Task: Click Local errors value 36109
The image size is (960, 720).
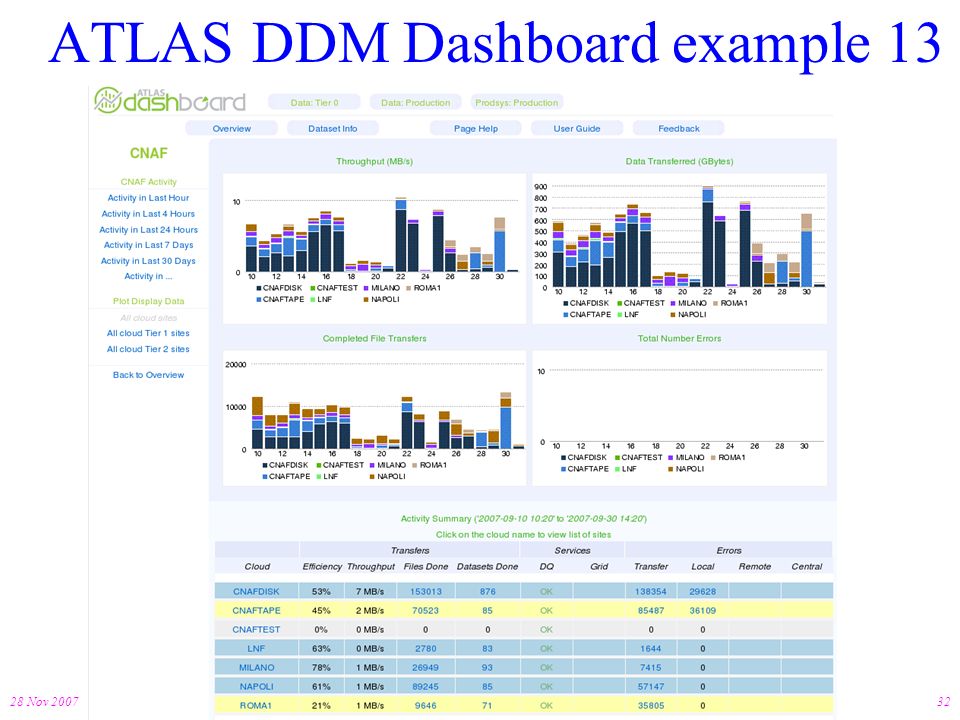Action: (x=702, y=610)
